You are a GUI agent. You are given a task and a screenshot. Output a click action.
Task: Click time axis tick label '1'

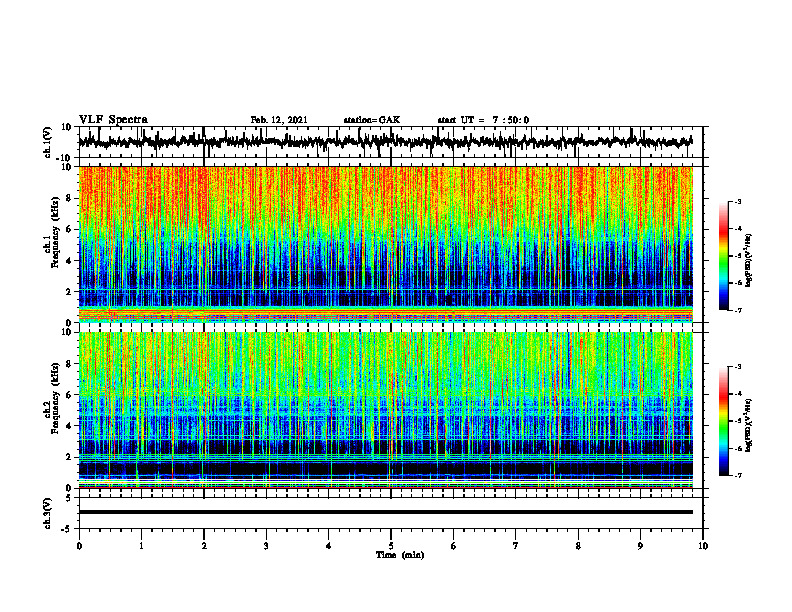point(141,546)
